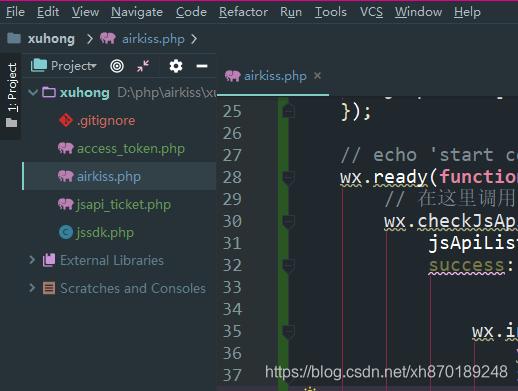The image size is (518, 391).
Task: Open the Project panel settings gear
Action: (176, 66)
